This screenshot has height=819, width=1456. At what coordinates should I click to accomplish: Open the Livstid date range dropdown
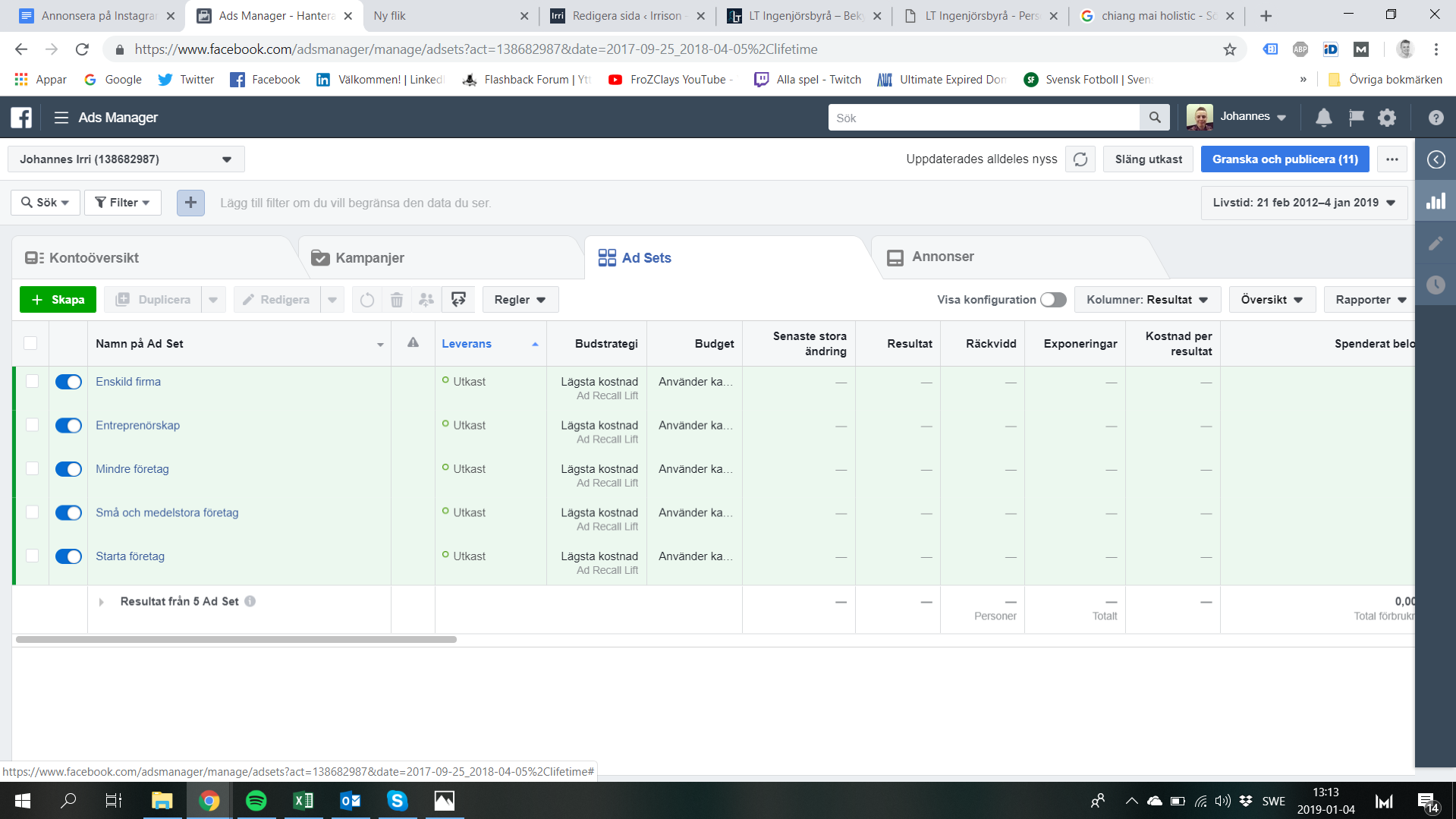[x=1303, y=203]
